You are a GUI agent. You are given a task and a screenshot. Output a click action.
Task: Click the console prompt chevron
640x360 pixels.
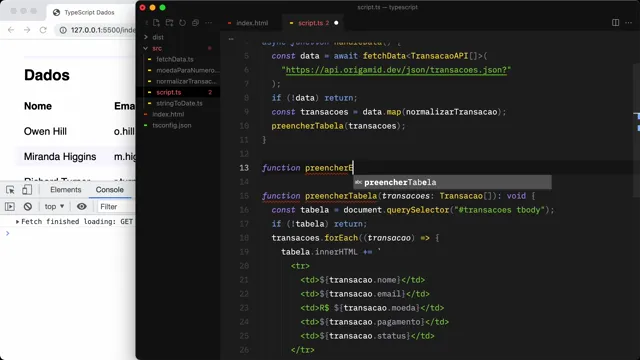(x=7, y=233)
